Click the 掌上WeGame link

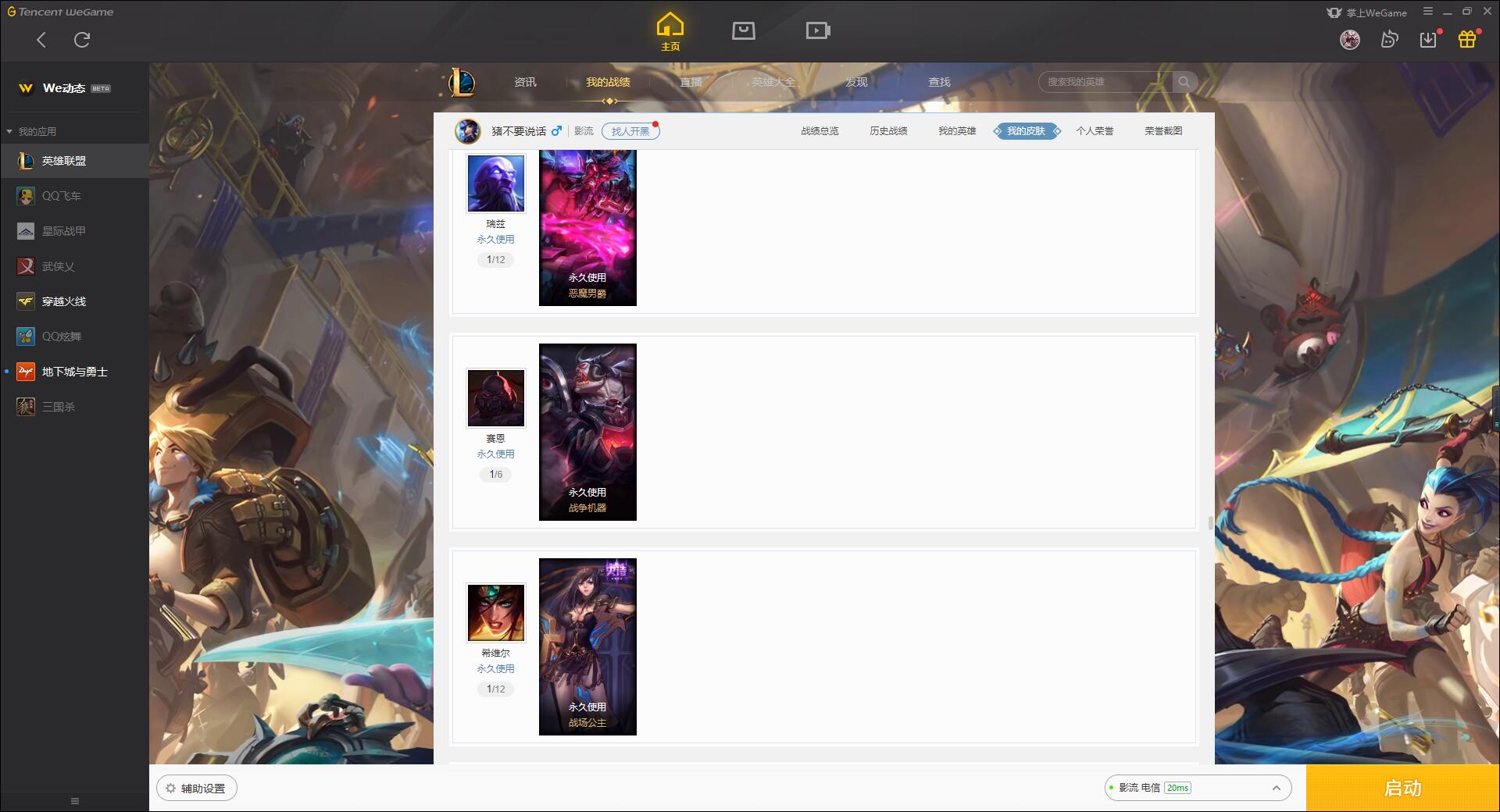click(1366, 12)
